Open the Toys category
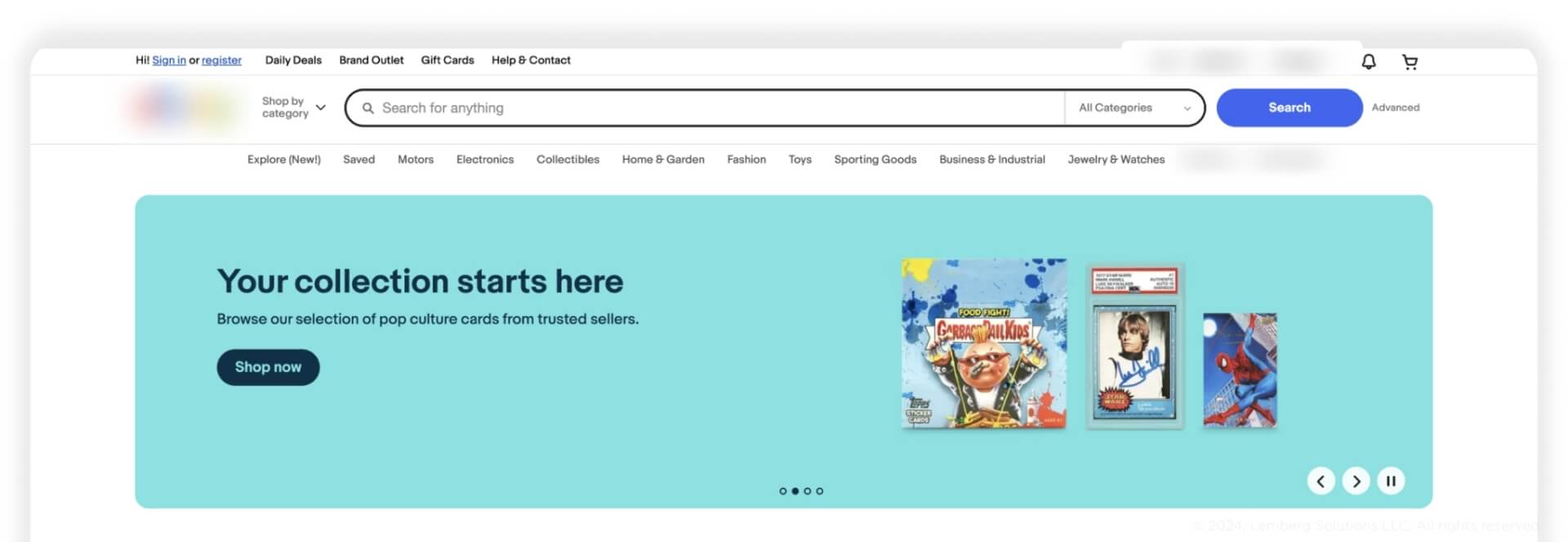Viewport: 1568px width, 542px height. coord(800,159)
